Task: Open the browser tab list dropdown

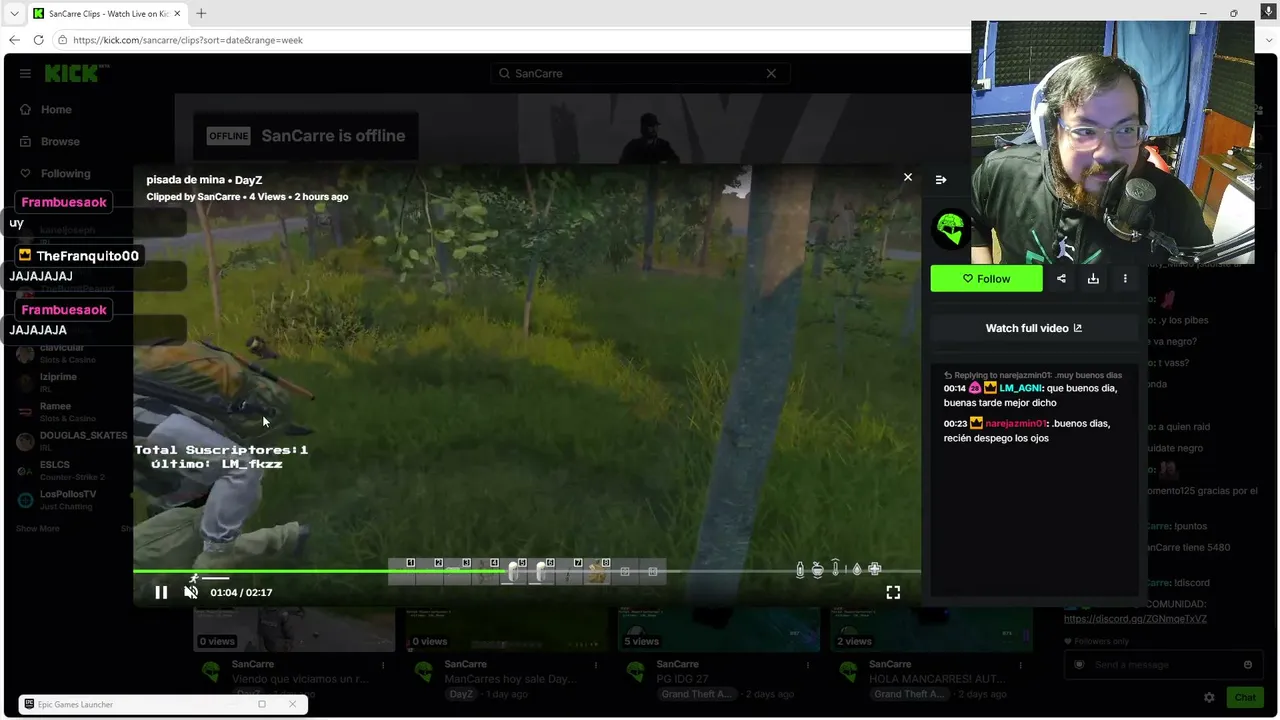Action: coord(14,14)
